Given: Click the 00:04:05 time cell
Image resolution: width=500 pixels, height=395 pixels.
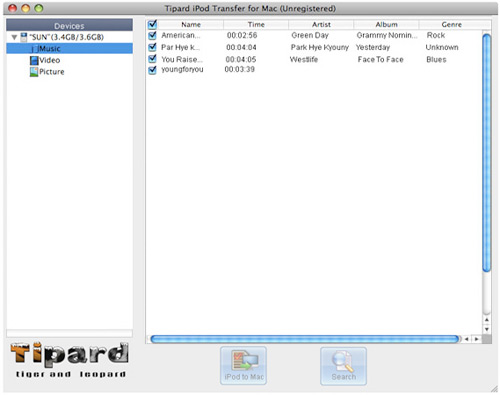Looking at the screenshot, I should tap(241, 59).
